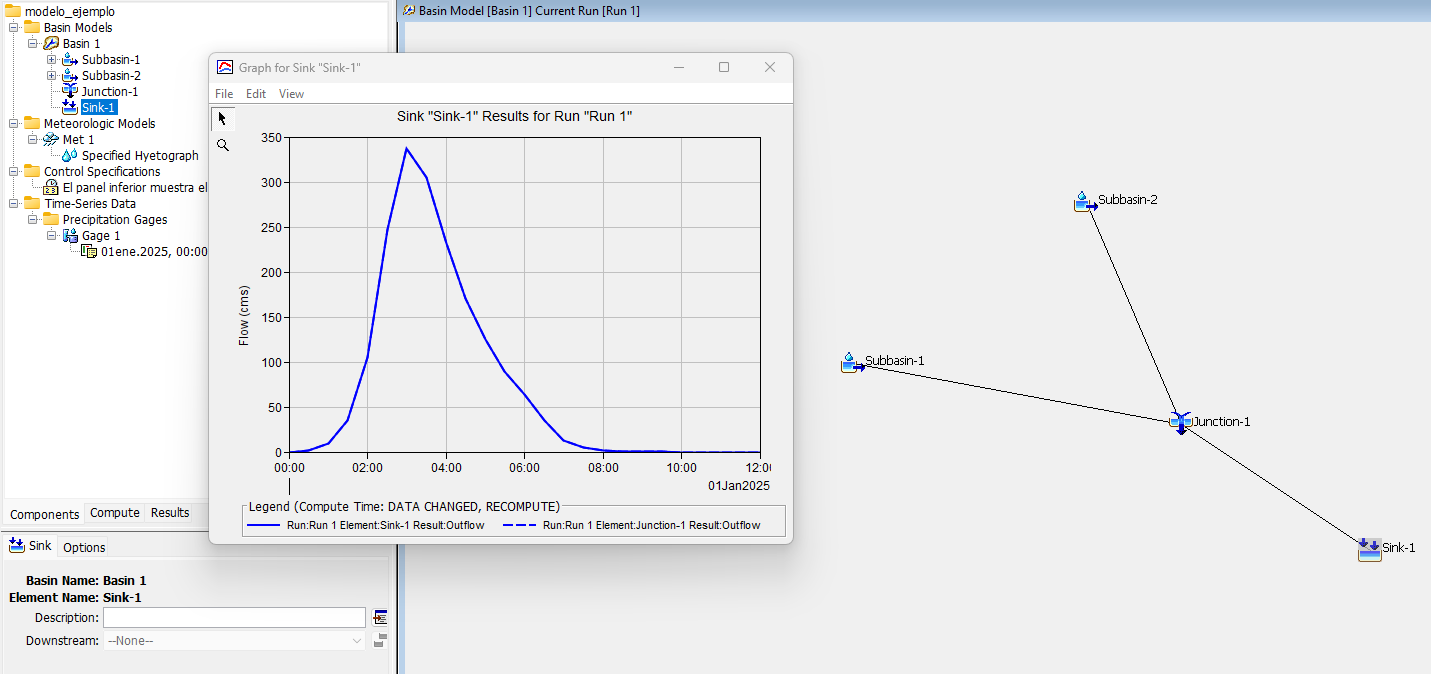The image size is (1431, 674).
Task: Open the View menu in graph window
Action: point(291,94)
